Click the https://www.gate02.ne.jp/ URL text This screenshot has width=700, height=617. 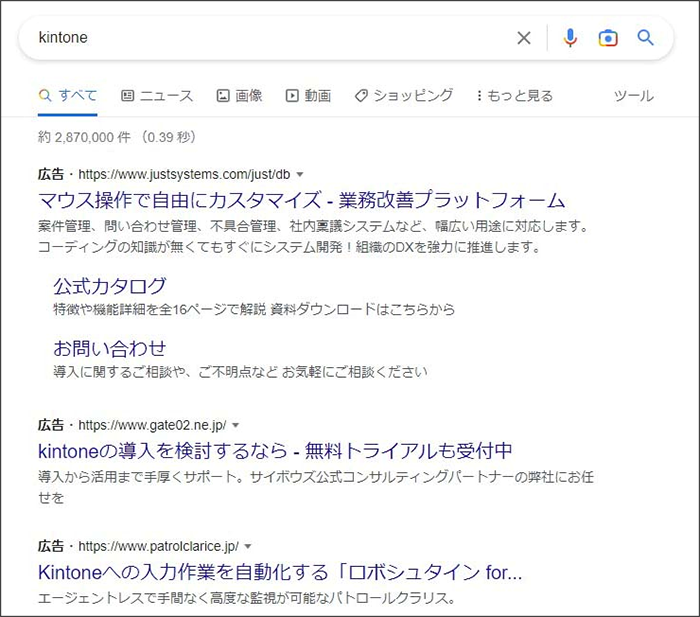point(152,425)
